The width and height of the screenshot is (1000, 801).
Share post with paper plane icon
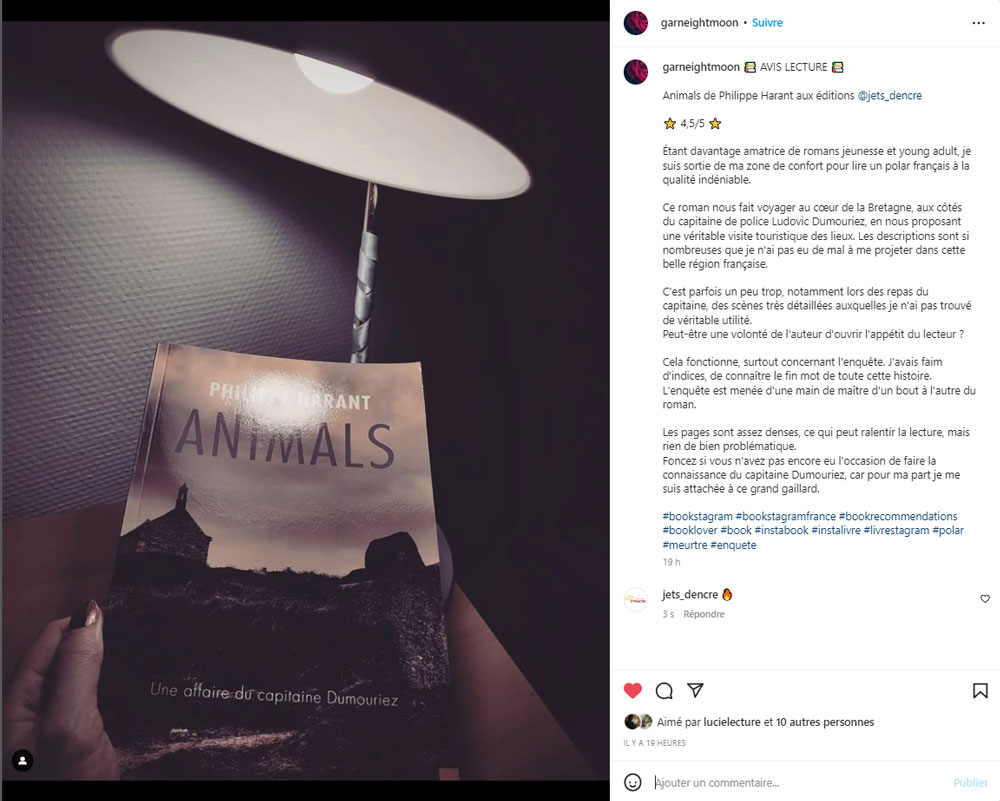695,690
